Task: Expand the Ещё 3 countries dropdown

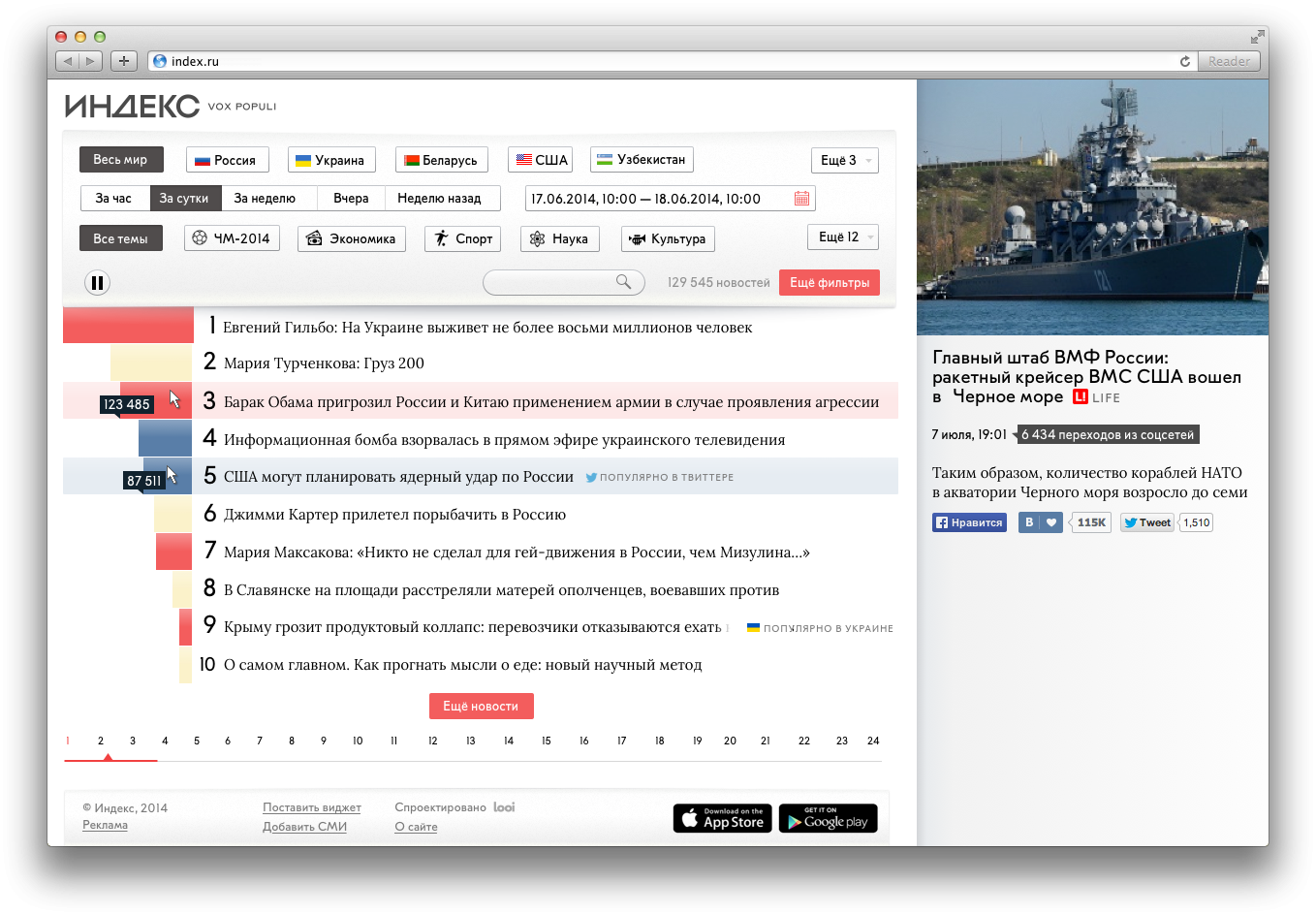Action: tap(844, 160)
